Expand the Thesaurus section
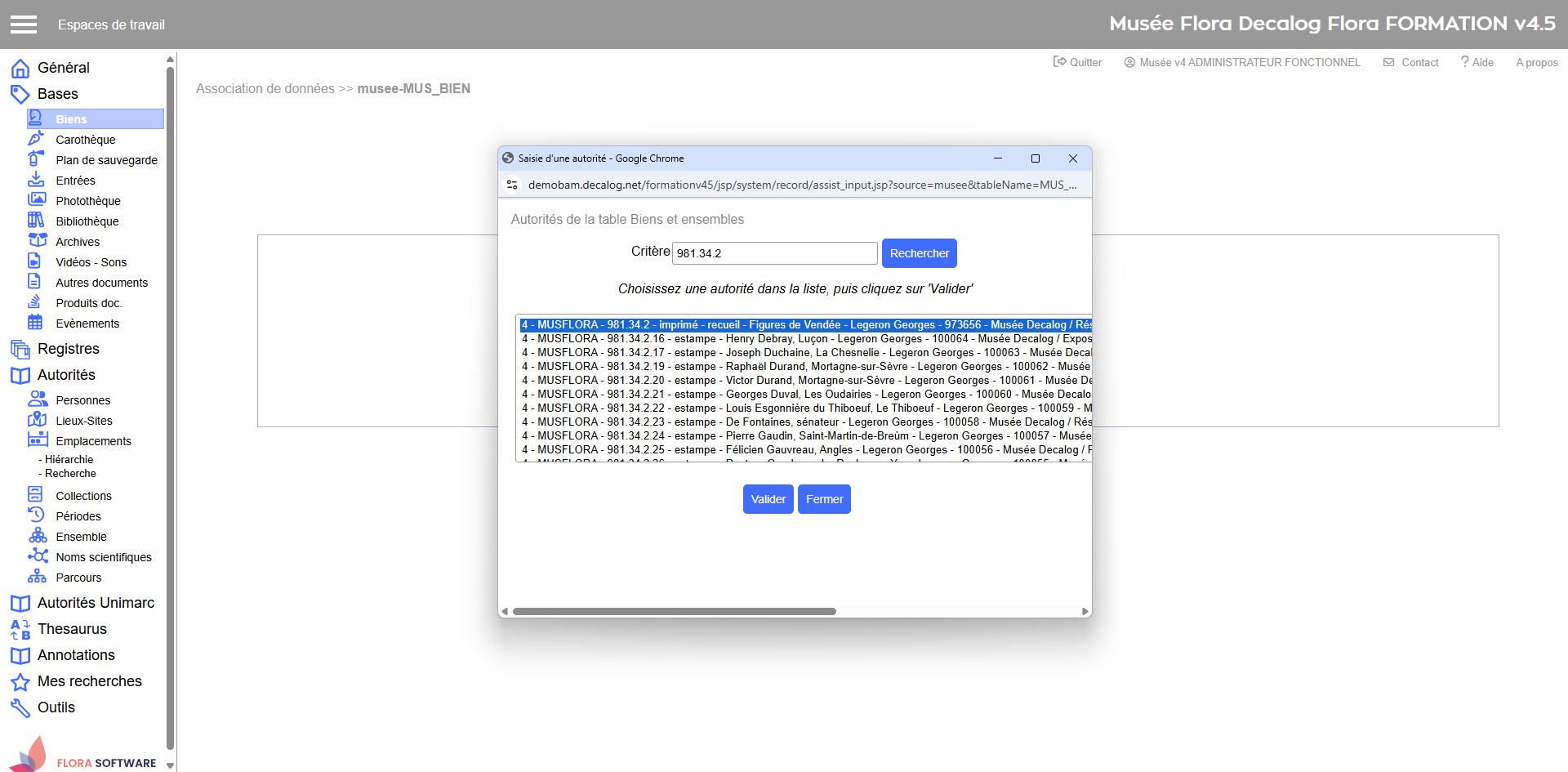 [72, 629]
